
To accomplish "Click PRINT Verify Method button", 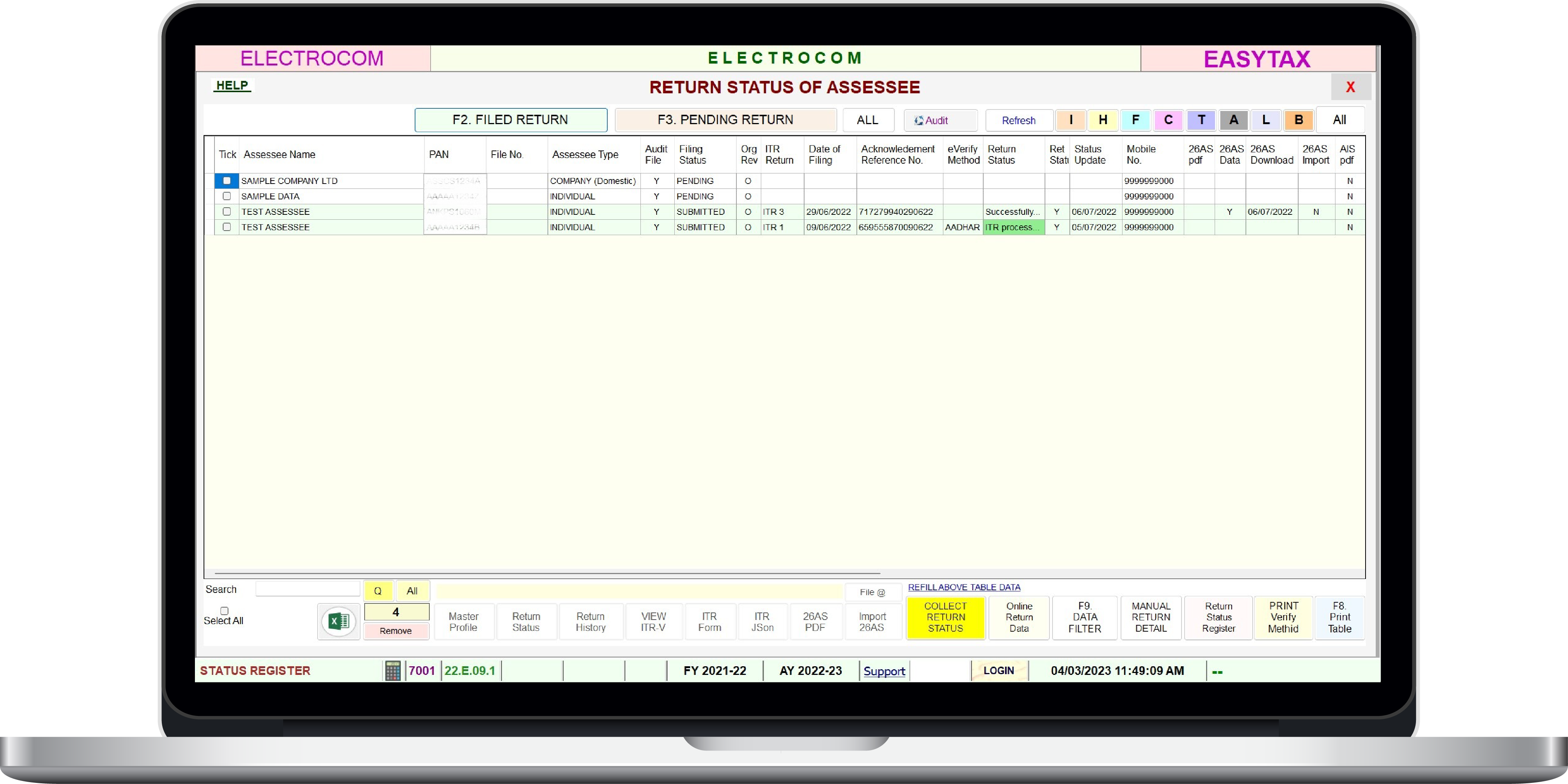I will pyautogui.click(x=1283, y=617).
